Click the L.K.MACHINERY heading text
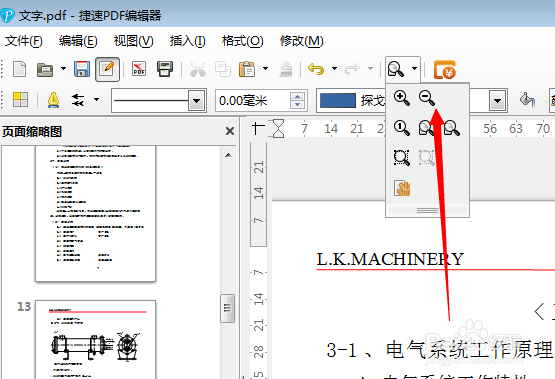Viewport: 555px width, 379px height. 390,259
